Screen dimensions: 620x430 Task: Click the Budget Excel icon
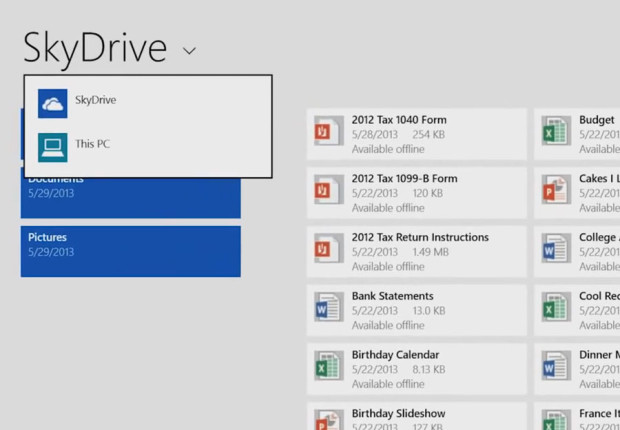click(x=556, y=131)
